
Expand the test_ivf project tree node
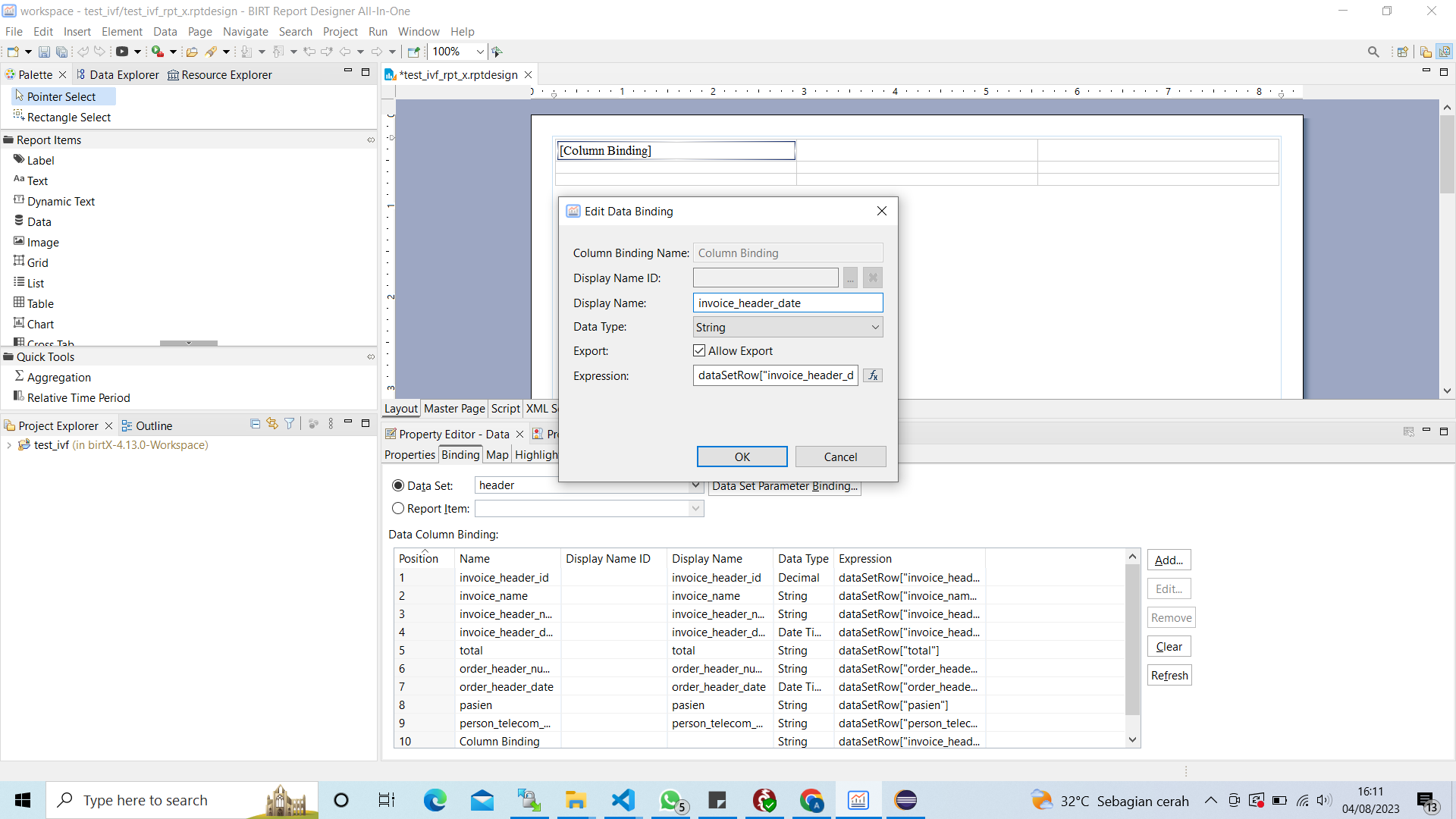[x=9, y=445]
